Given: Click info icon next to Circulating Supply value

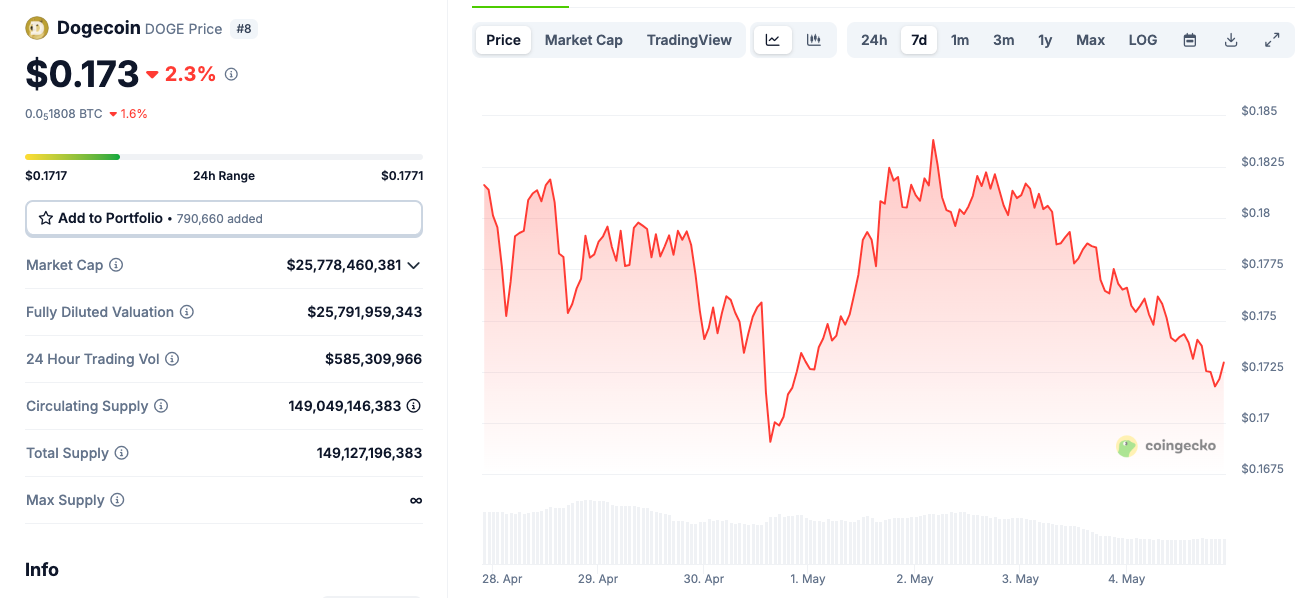Looking at the screenshot, I should (413, 406).
